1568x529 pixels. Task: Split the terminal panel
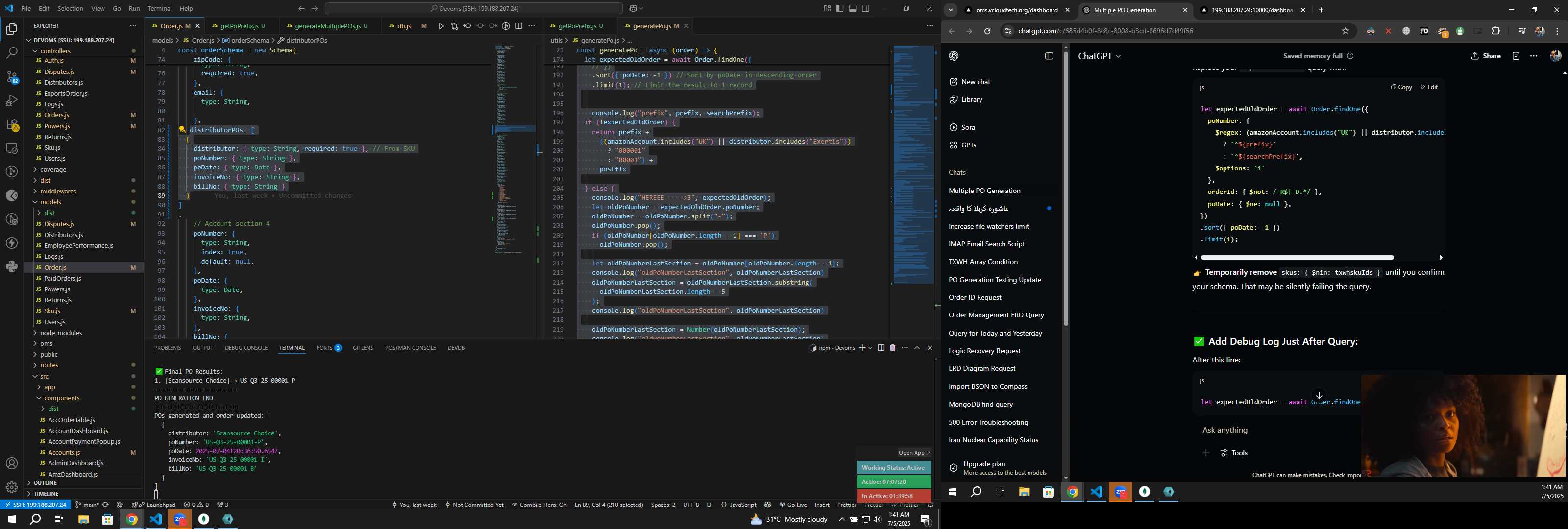[x=881, y=348]
